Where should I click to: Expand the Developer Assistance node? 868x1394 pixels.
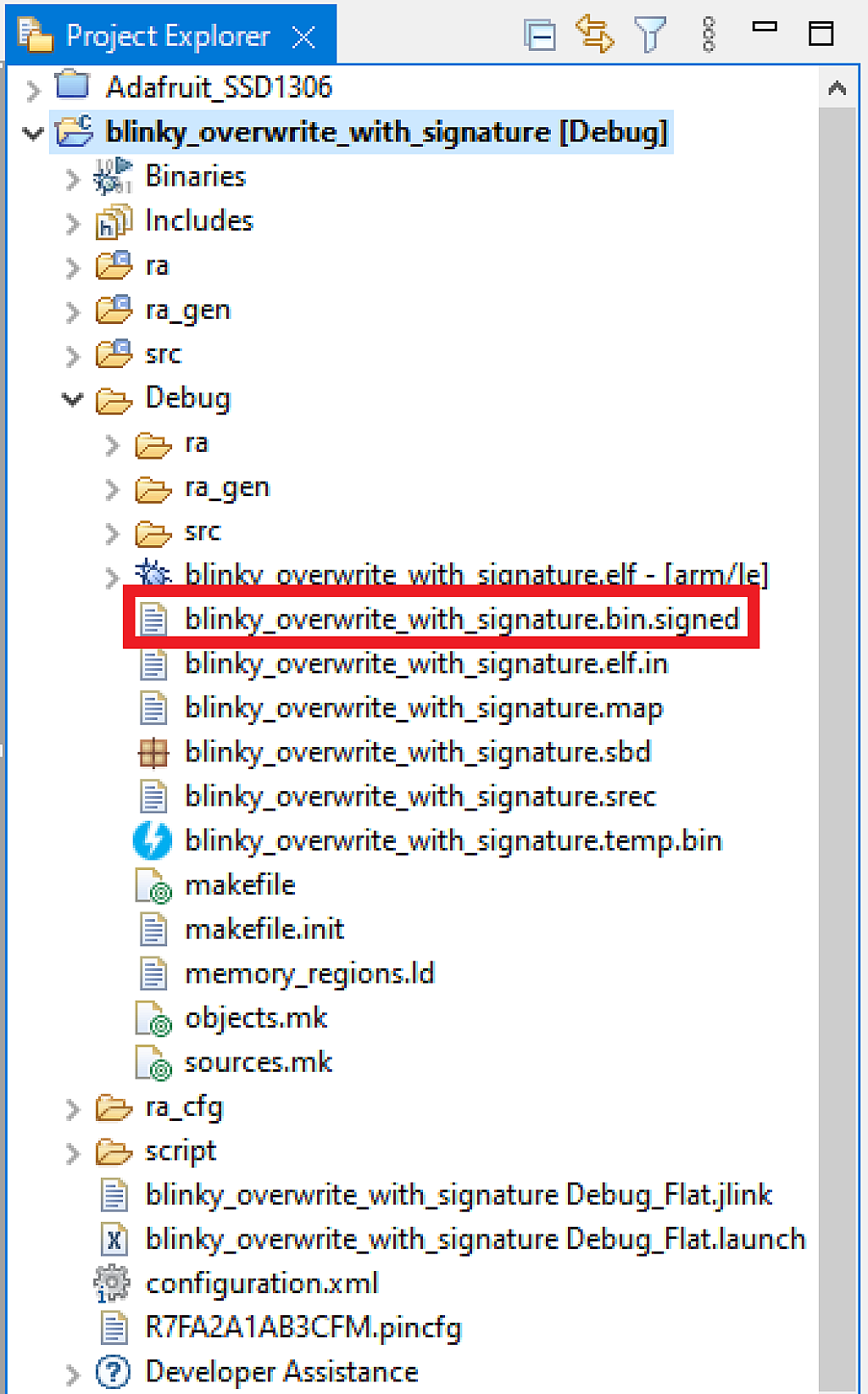(x=73, y=1374)
